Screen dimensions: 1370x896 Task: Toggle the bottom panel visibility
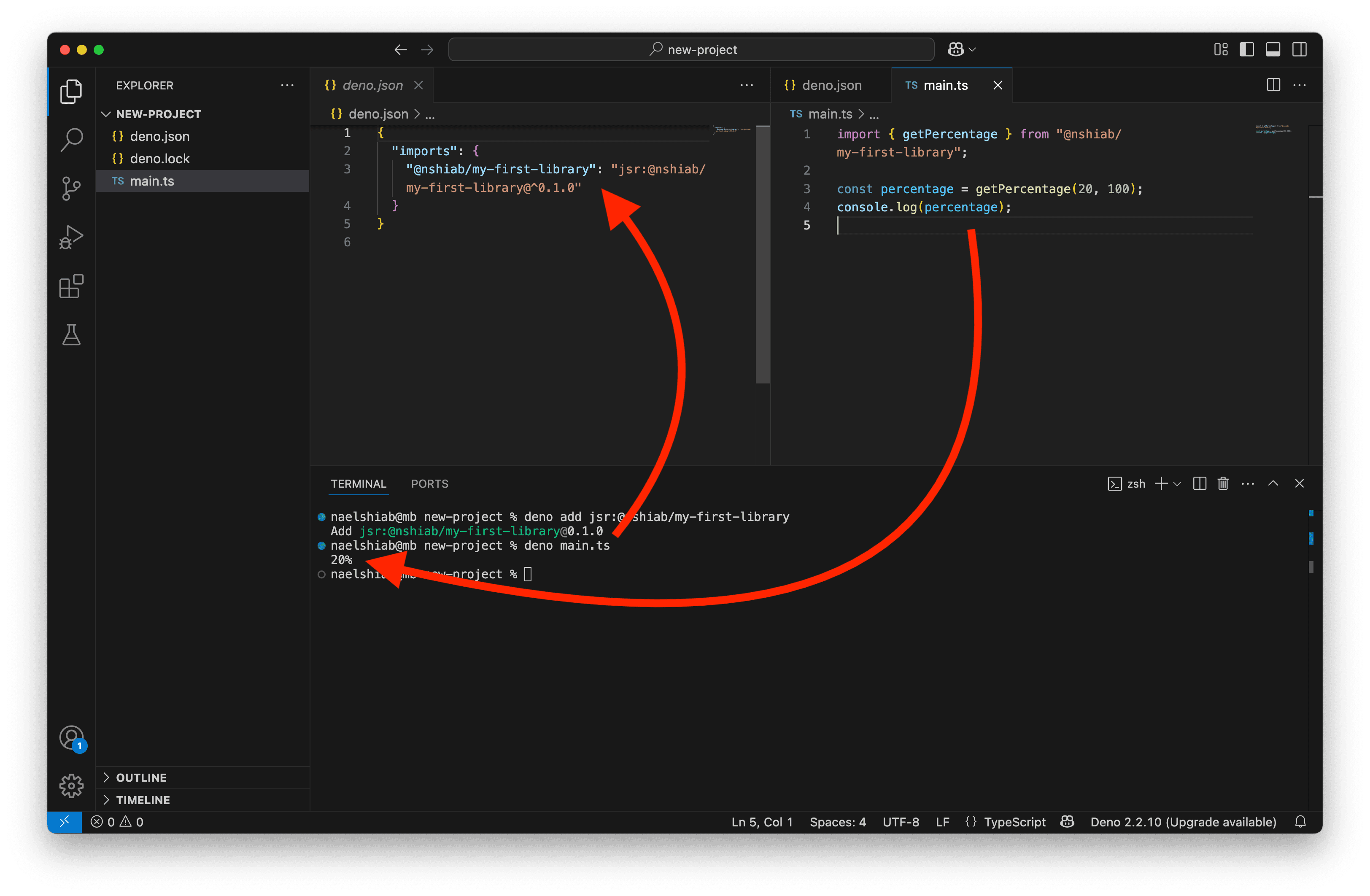1273,49
